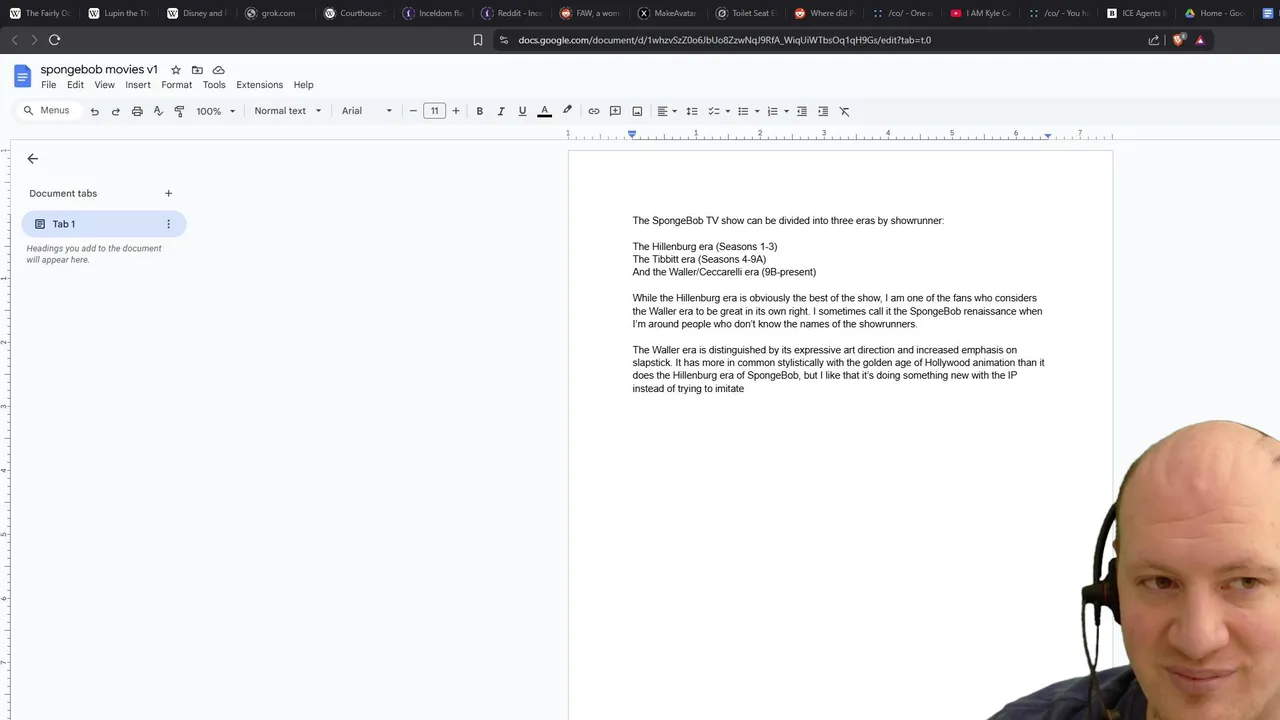The image size is (1280, 720).
Task: Check the cloud save status icon
Action: [x=218, y=70]
